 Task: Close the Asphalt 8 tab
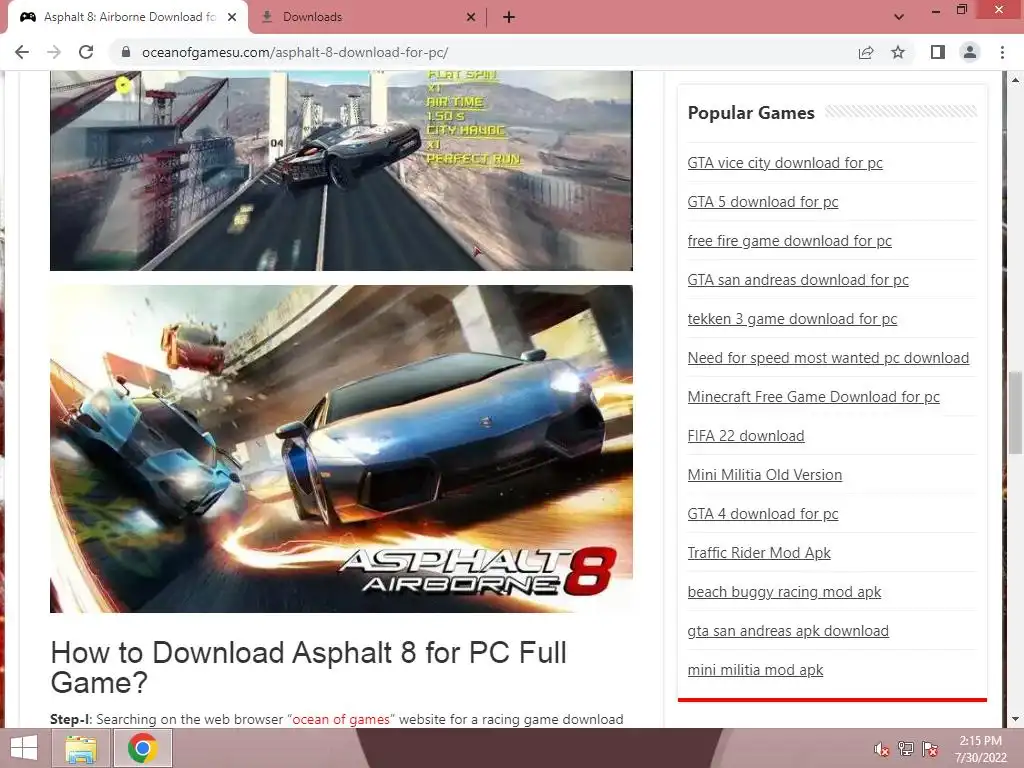click(232, 17)
